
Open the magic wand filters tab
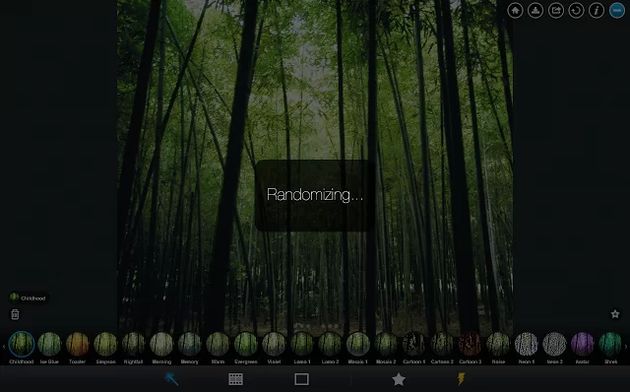tap(172, 379)
